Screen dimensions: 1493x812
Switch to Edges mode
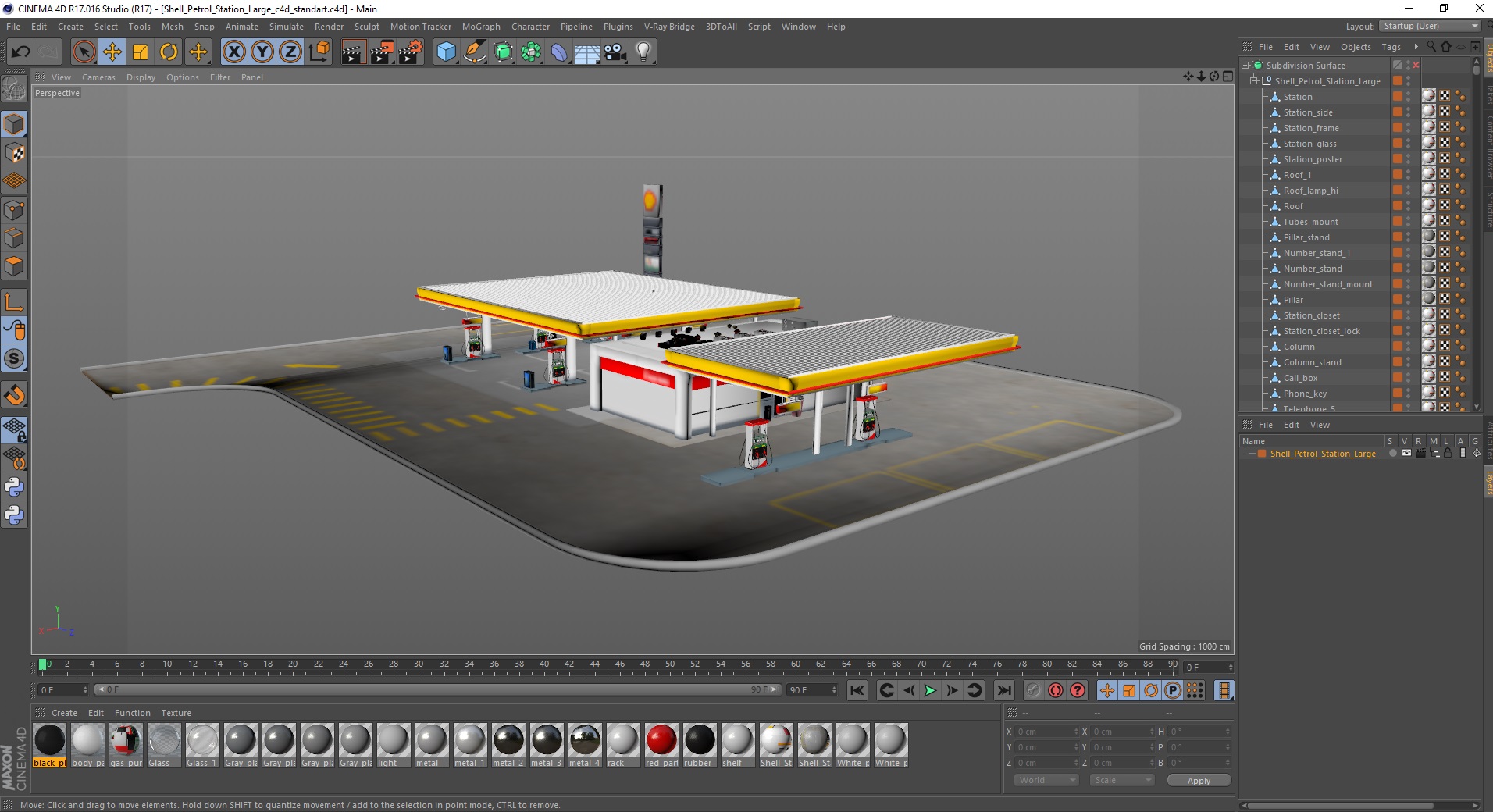click(x=14, y=238)
